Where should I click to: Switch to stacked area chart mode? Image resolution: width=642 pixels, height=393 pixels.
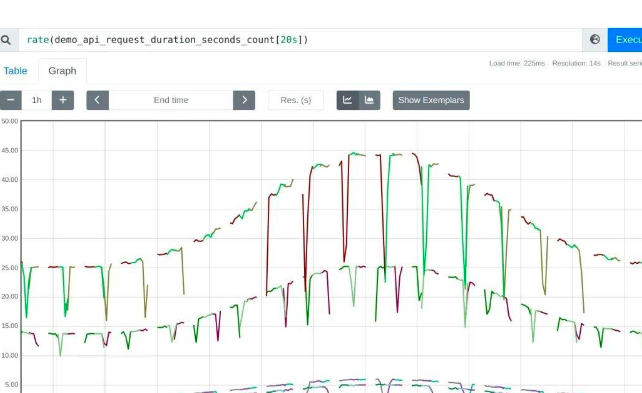(x=369, y=100)
